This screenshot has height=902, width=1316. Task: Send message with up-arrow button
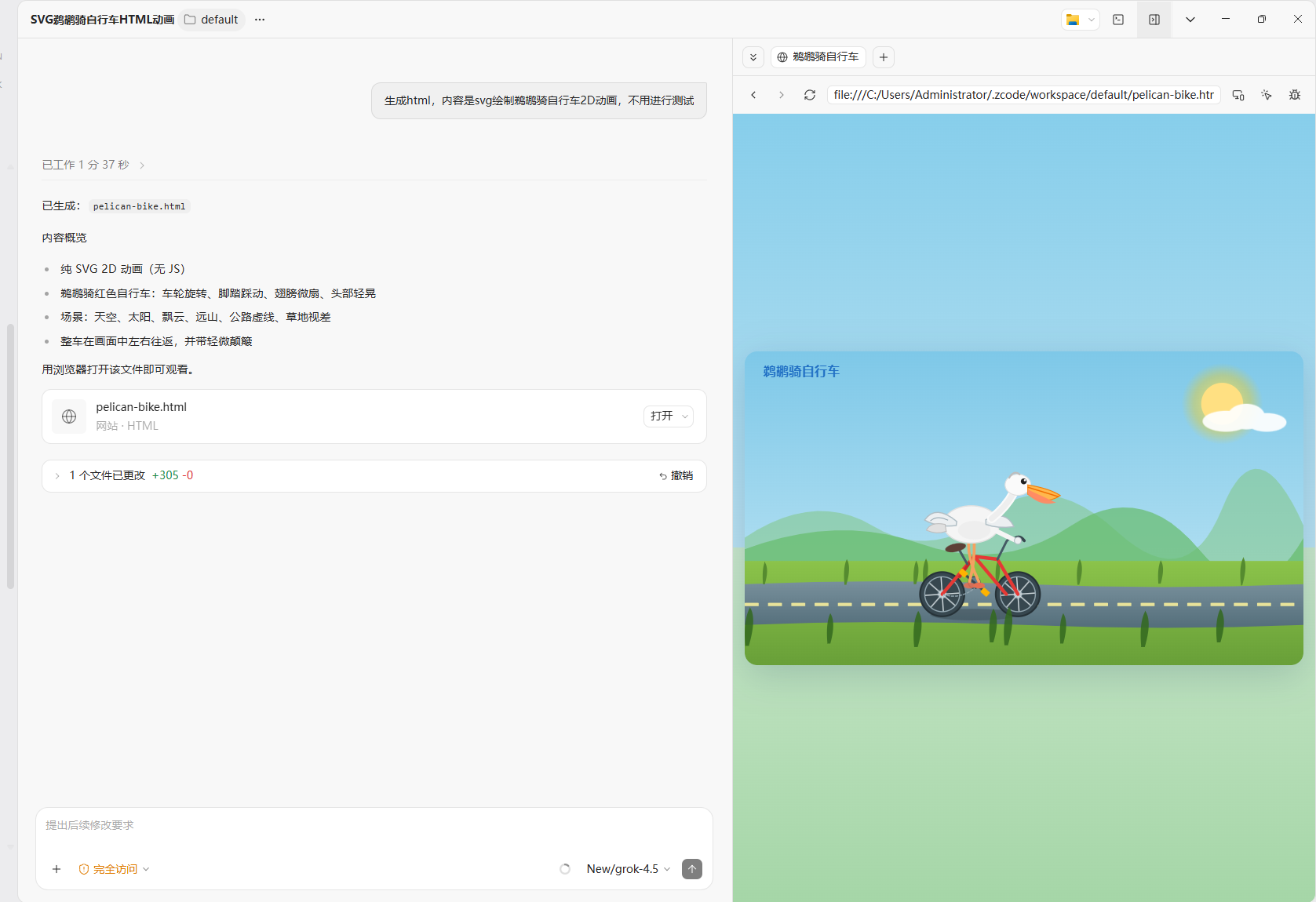[x=692, y=869]
